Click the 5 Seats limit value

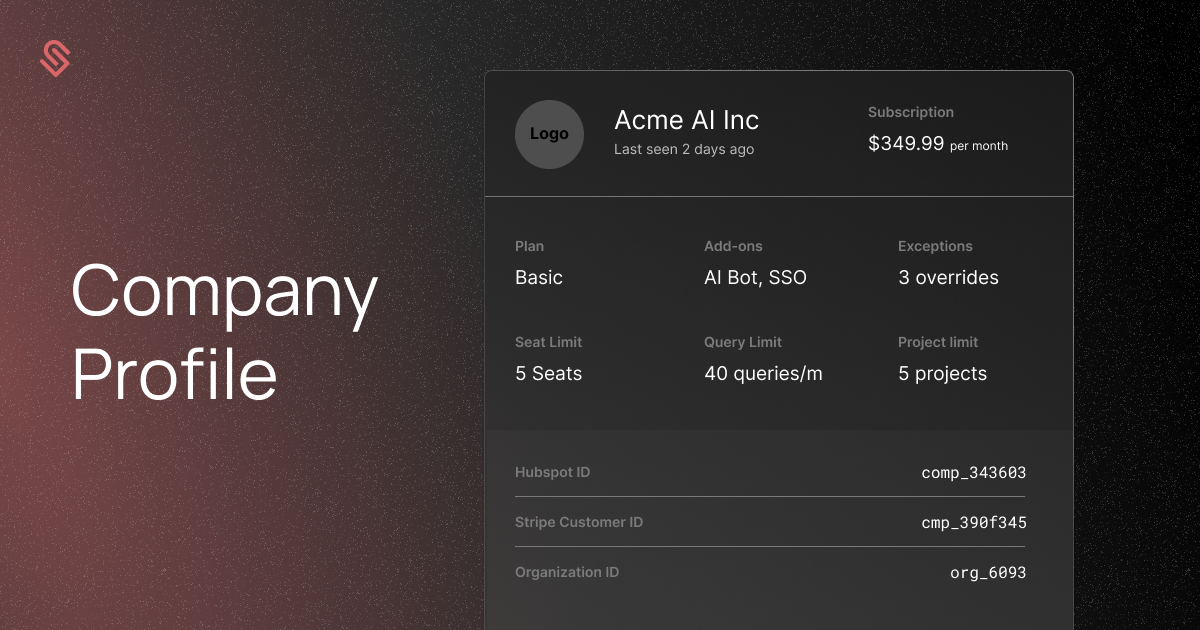pos(548,373)
